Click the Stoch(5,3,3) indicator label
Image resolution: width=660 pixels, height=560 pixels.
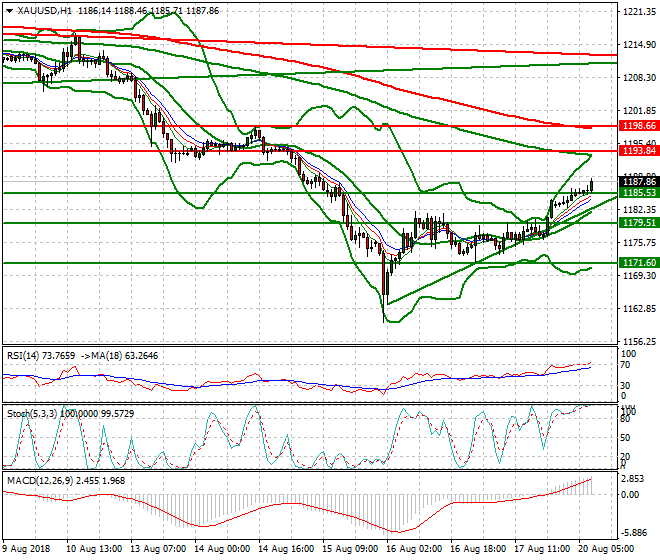pos(32,414)
